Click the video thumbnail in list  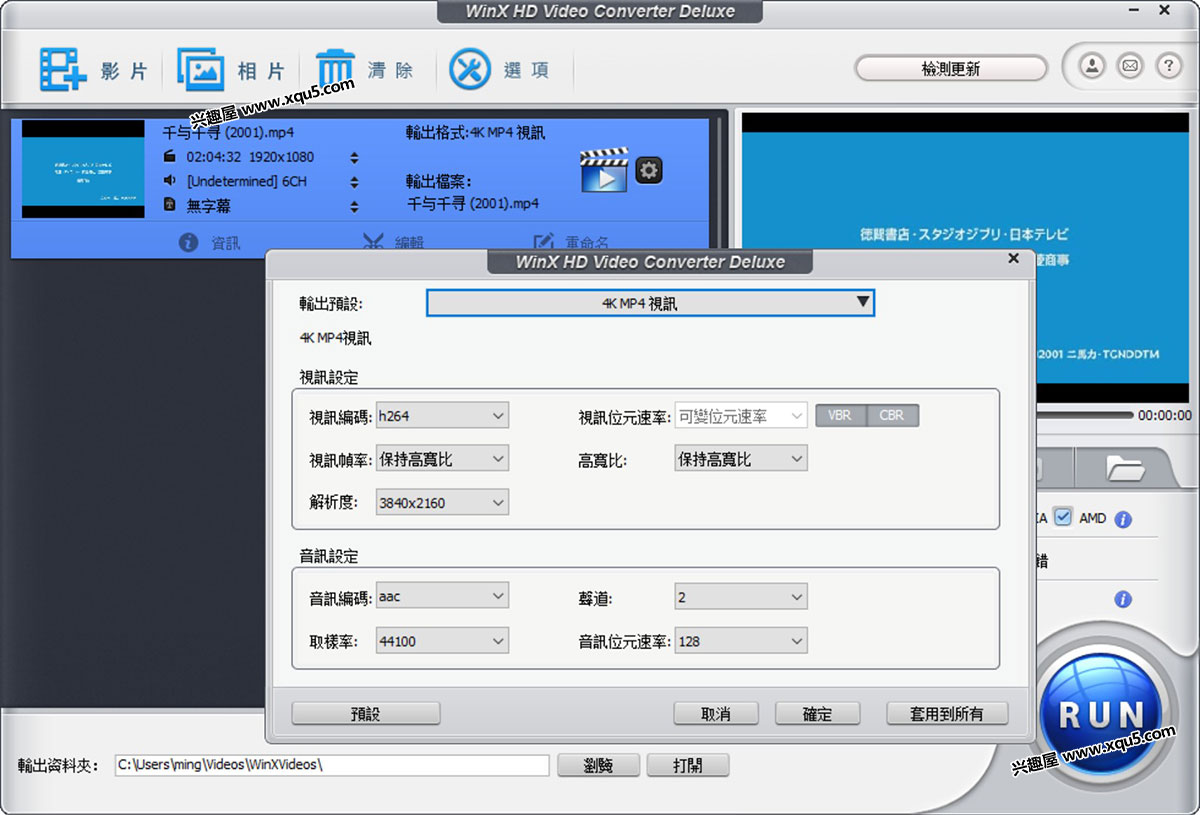(83, 169)
